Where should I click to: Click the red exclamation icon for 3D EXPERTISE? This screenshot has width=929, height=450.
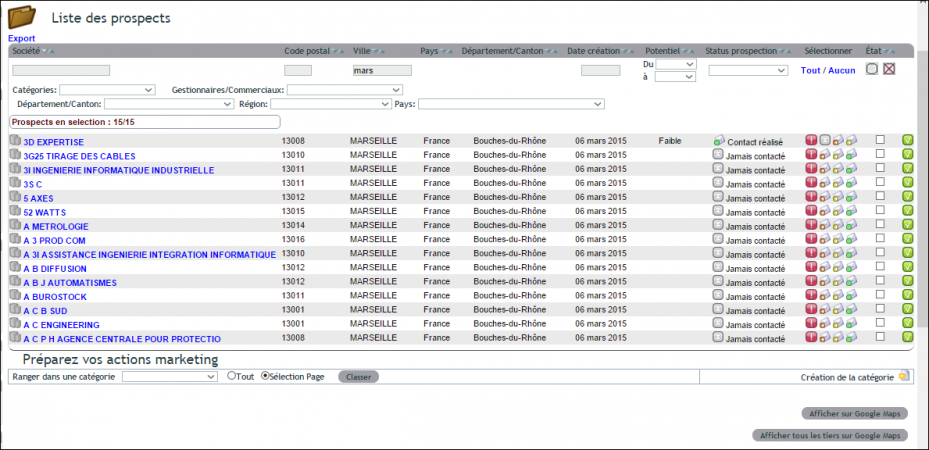click(811, 140)
